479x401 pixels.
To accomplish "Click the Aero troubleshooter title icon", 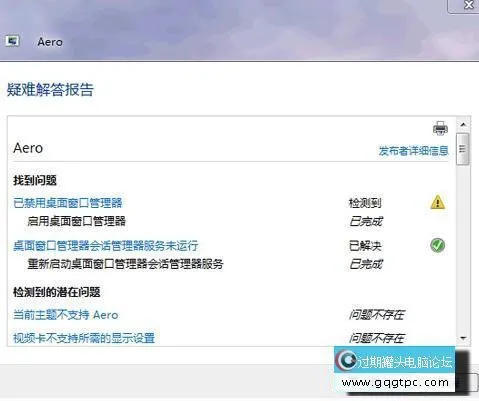I will click(12, 41).
